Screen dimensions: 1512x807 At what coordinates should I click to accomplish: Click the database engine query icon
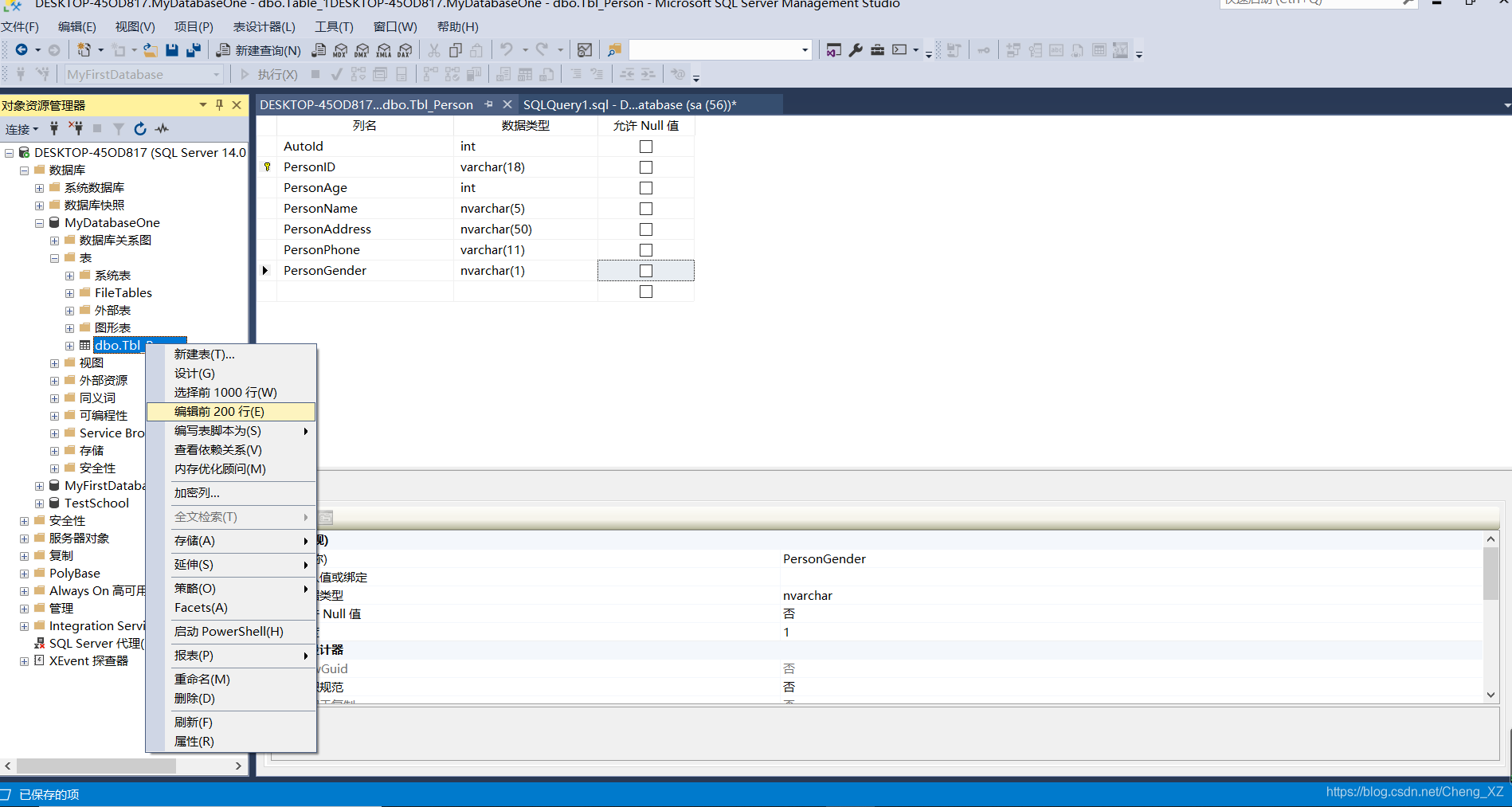(x=319, y=50)
